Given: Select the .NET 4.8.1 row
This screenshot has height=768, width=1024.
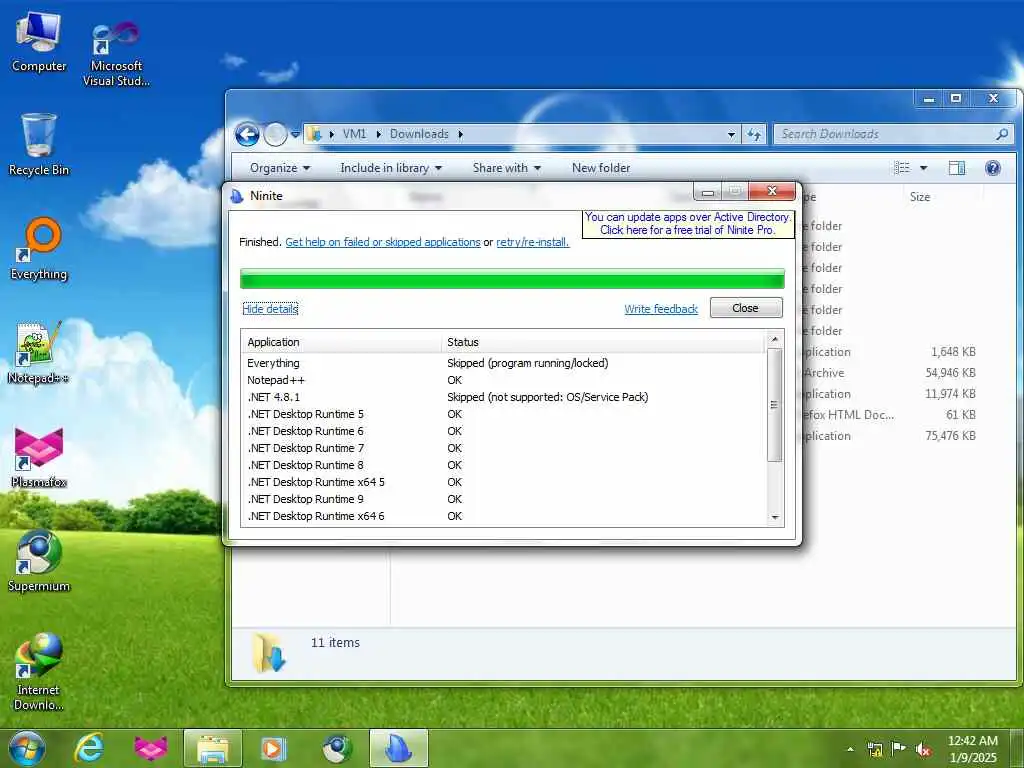Looking at the screenshot, I should click(x=503, y=397).
